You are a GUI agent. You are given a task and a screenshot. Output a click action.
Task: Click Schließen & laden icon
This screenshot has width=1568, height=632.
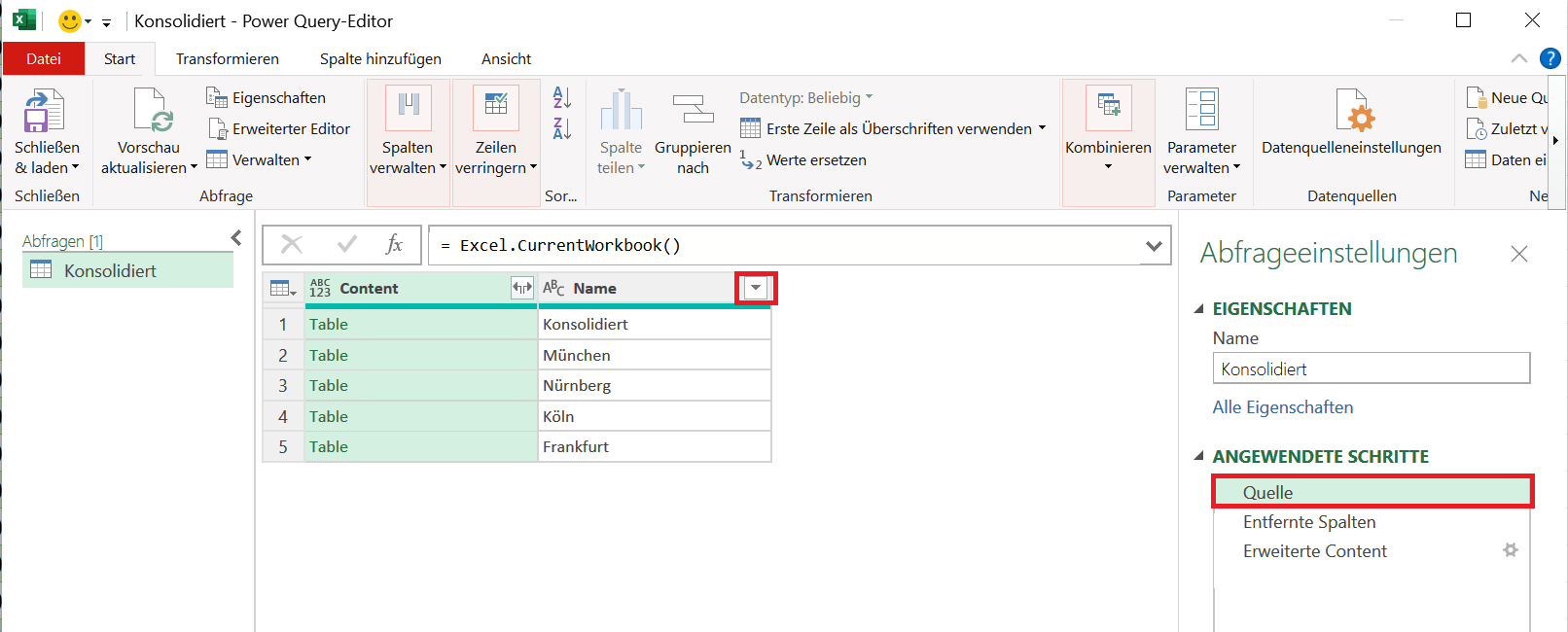pyautogui.click(x=45, y=110)
